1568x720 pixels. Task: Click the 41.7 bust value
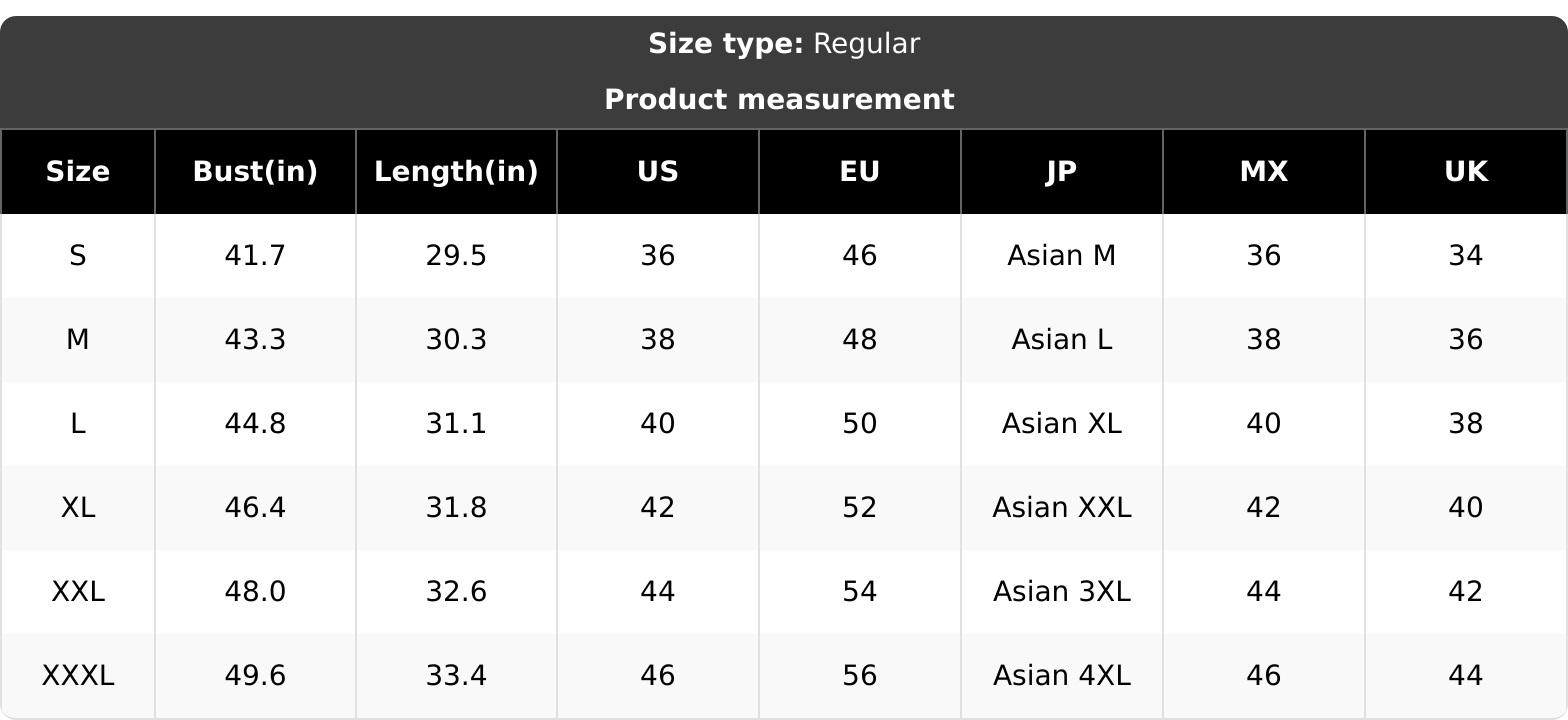[x=255, y=256]
